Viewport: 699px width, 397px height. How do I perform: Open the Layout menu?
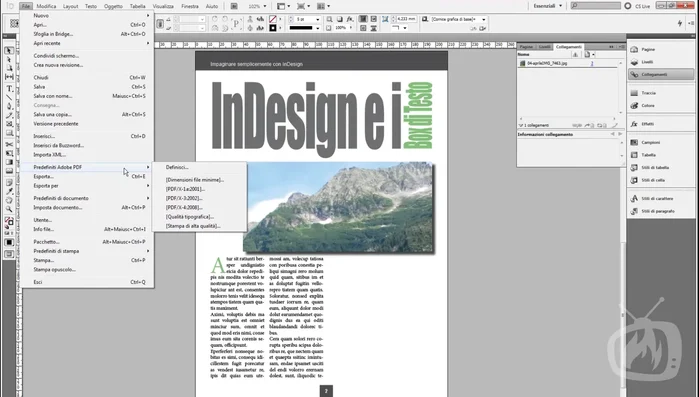point(70,6)
